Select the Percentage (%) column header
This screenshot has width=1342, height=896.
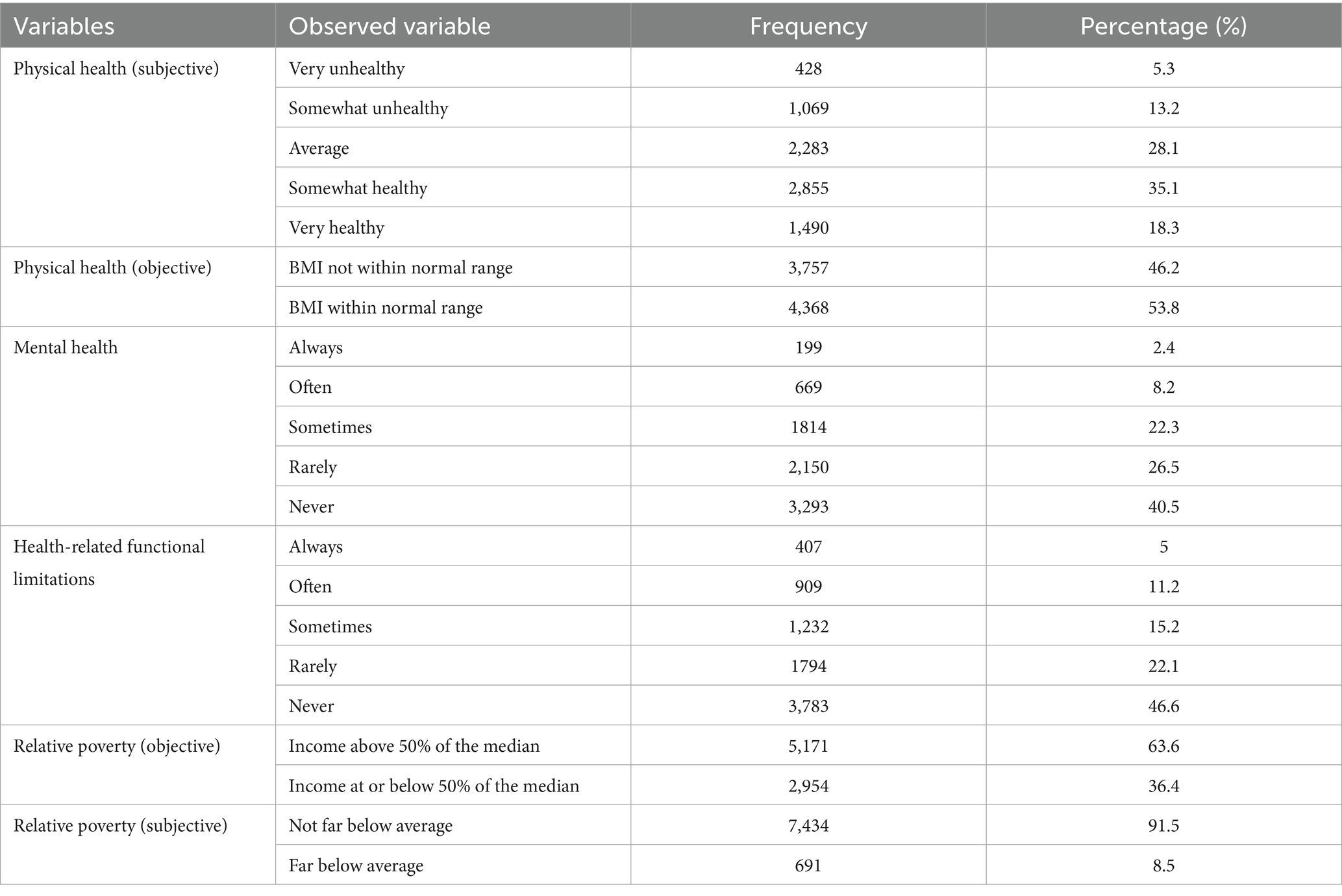(1163, 26)
